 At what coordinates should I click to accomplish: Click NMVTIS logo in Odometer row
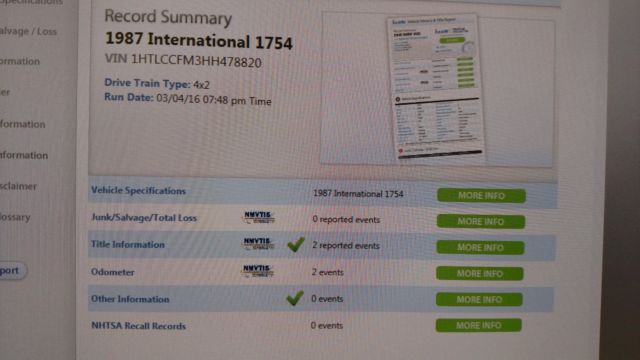[257, 271]
